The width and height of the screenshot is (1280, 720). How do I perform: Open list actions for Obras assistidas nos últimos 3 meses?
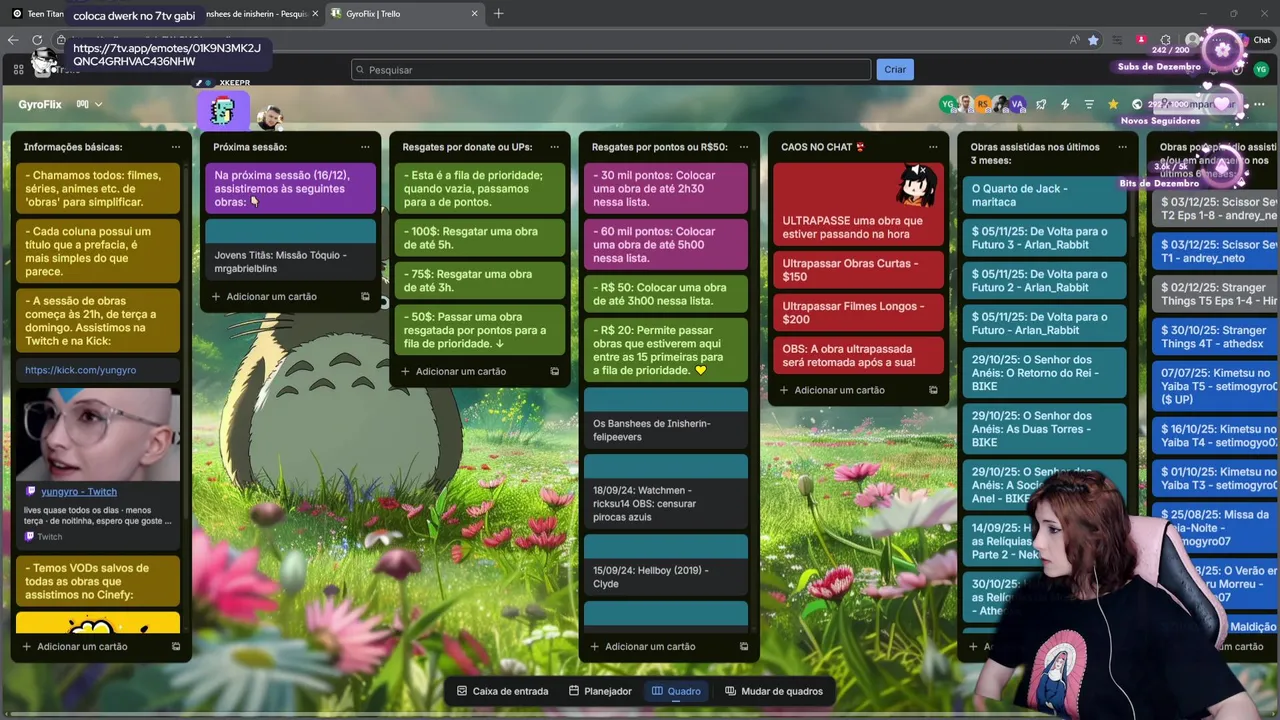pyautogui.click(x=1122, y=147)
